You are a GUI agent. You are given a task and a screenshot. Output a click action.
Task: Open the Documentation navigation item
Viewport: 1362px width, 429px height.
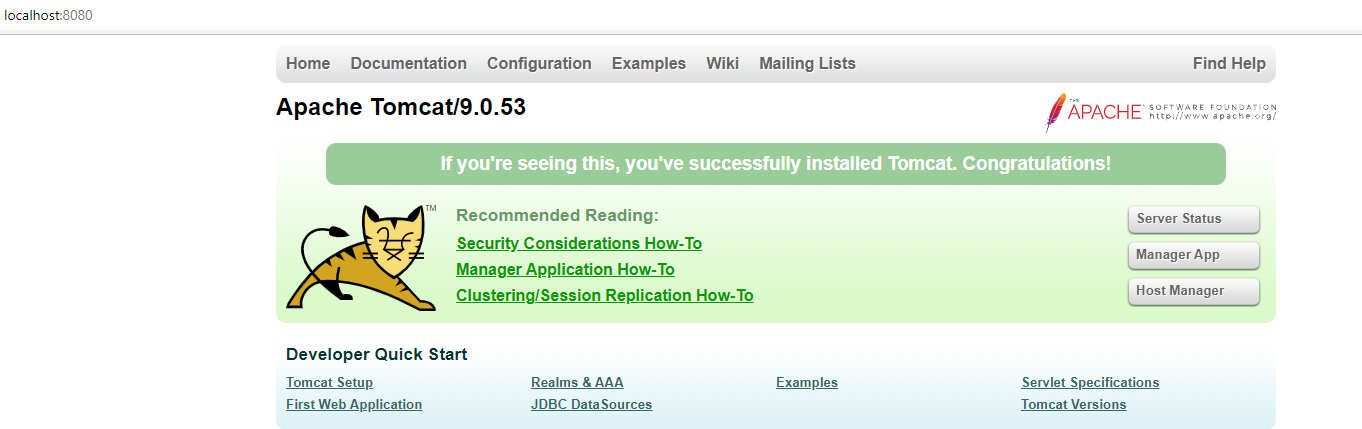click(408, 63)
